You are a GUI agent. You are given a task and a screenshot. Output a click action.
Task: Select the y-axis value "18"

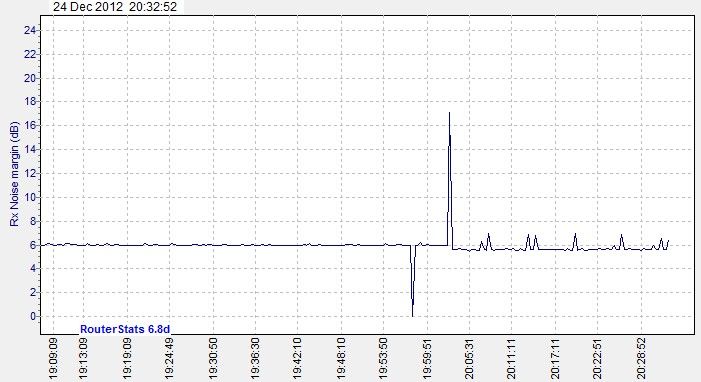click(x=30, y=102)
